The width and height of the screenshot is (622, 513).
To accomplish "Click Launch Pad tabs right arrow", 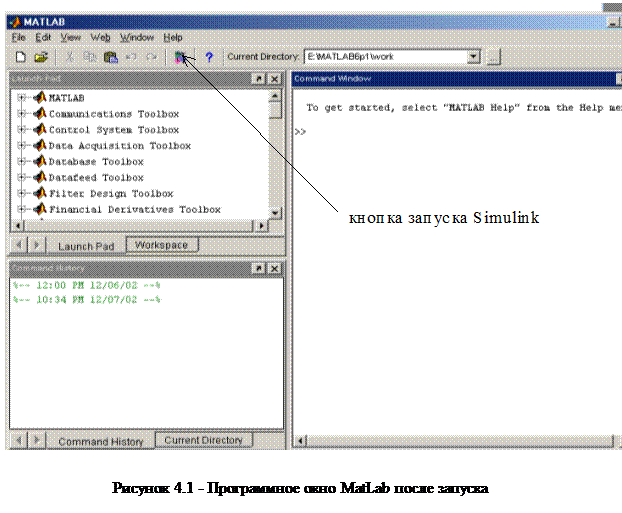I will (36, 245).
